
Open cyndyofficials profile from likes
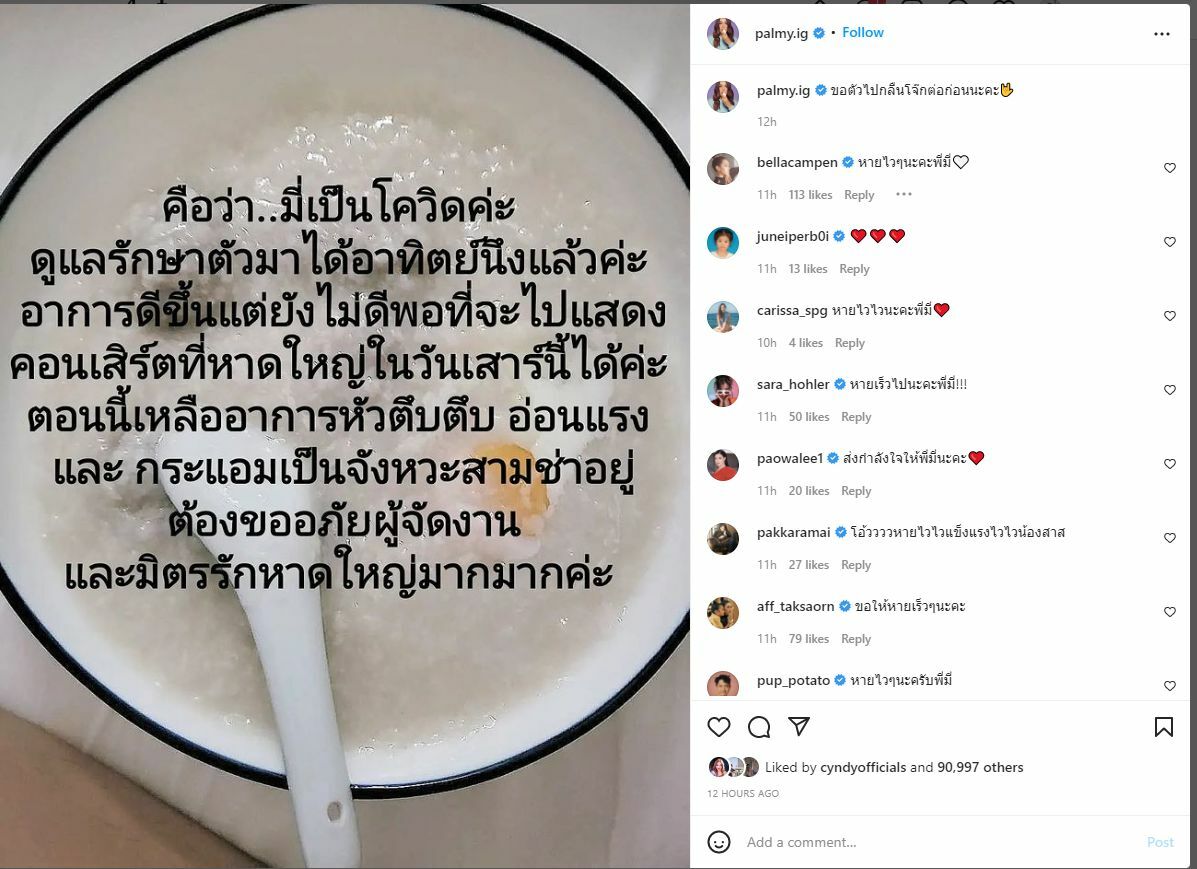pyautogui.click(x=863, y=767)
